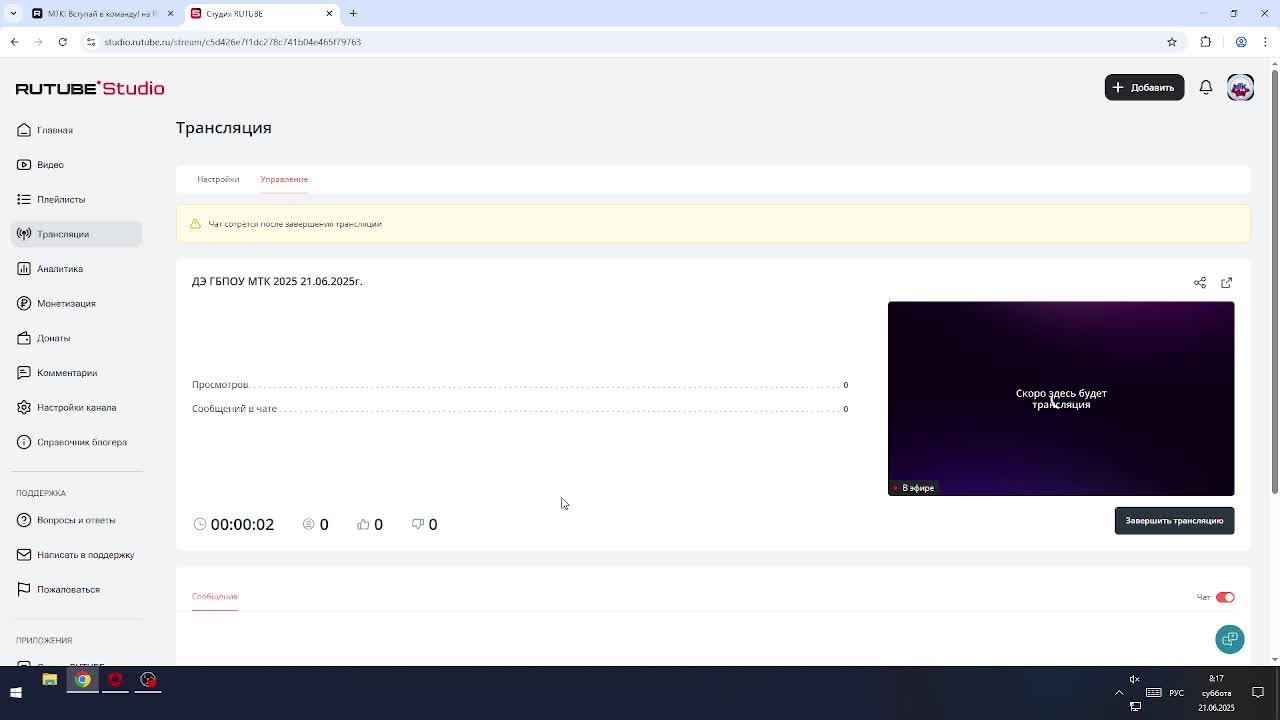Open Справочник блогера
The height and width of the screenshot is (720, 1280).
[82, 442]
